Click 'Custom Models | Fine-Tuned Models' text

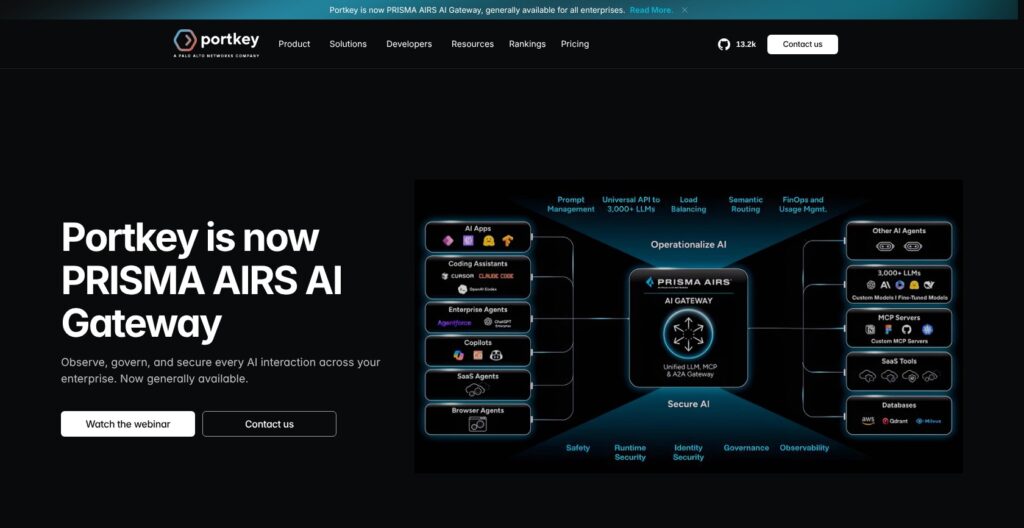899,297
